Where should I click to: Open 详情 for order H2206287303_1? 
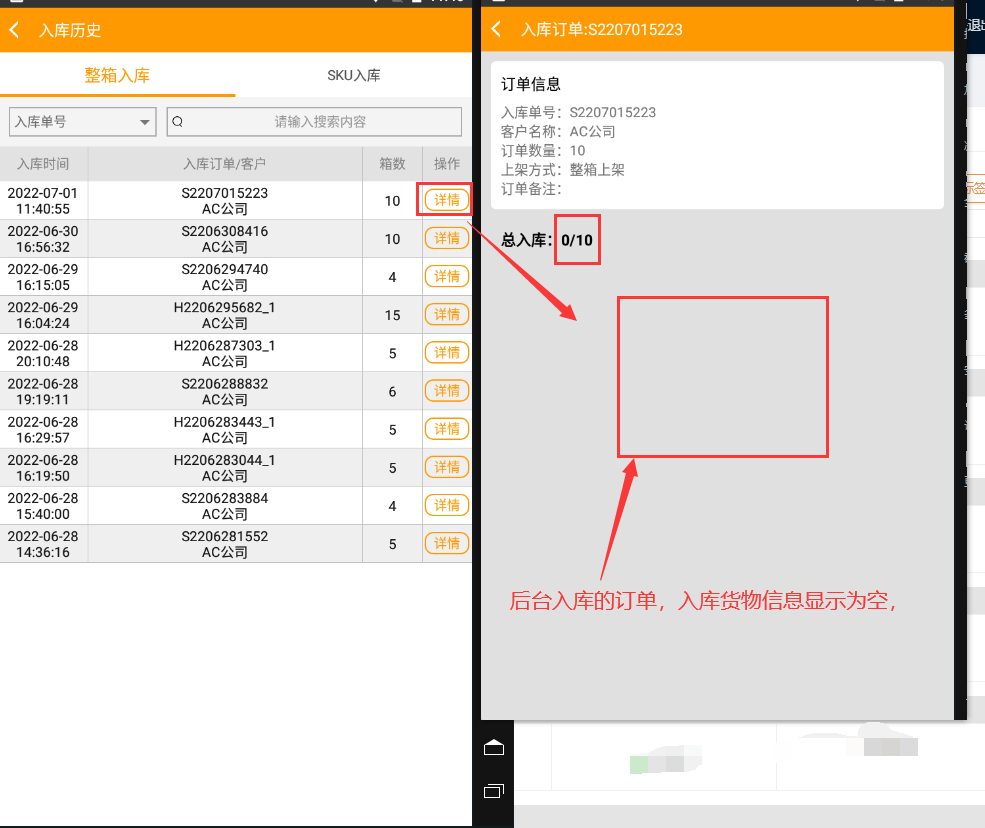[446, 352]
